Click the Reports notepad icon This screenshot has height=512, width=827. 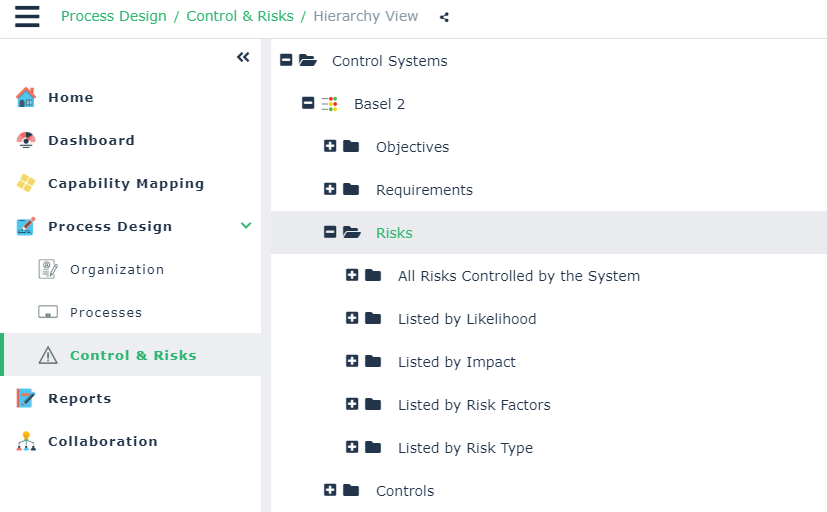coord(26,399)
